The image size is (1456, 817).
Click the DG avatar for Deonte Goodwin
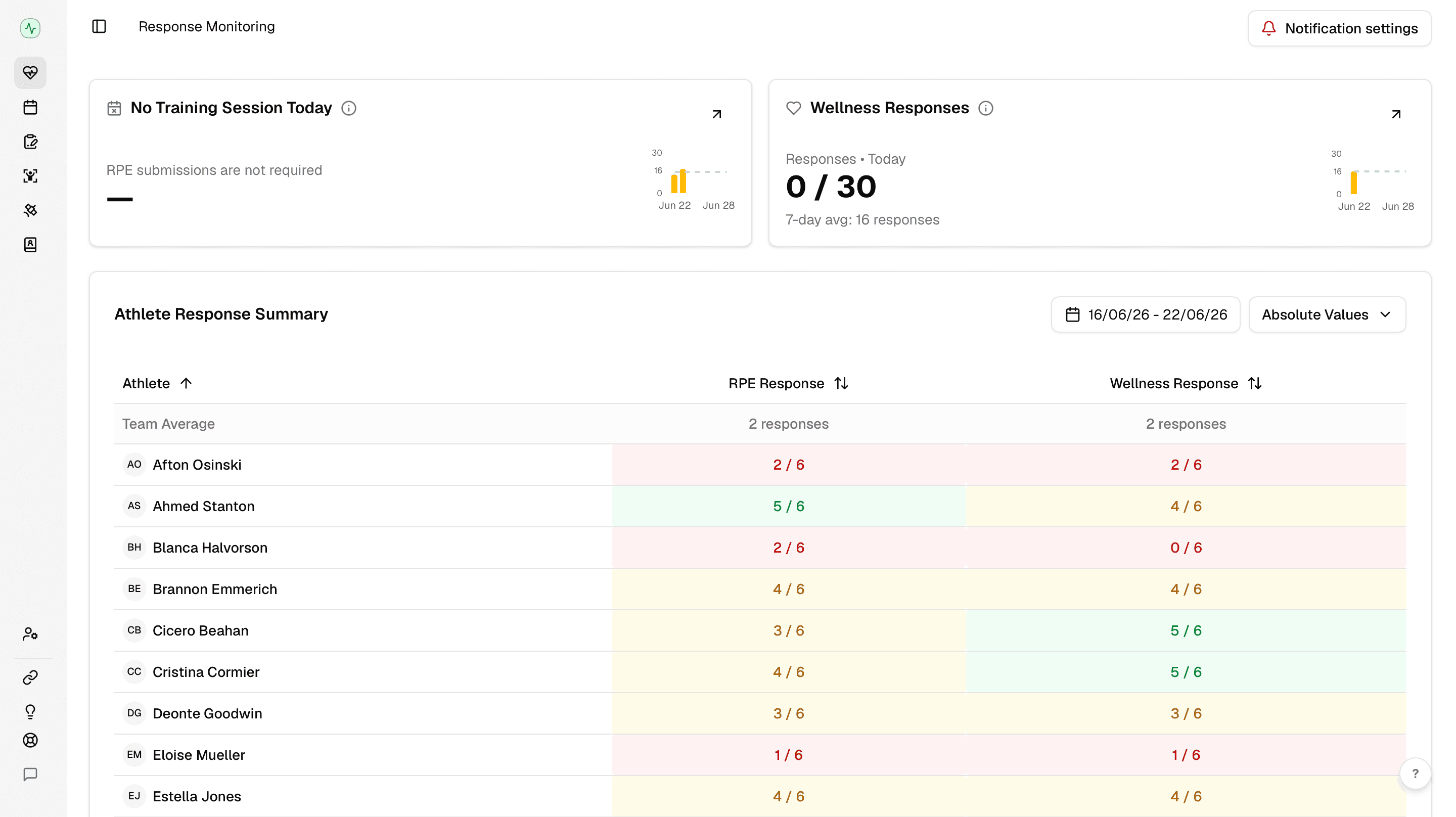point(134,713)
